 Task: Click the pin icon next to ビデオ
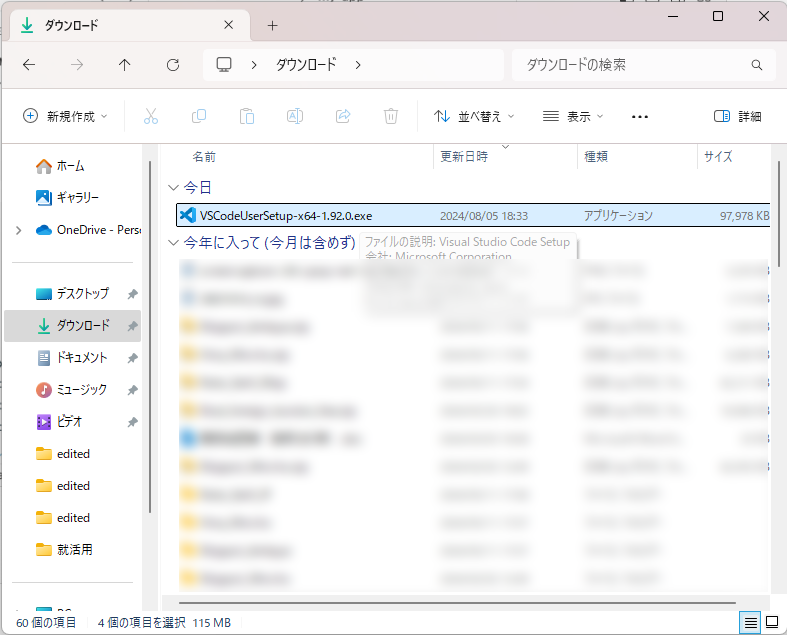click(x=133, y=422)
